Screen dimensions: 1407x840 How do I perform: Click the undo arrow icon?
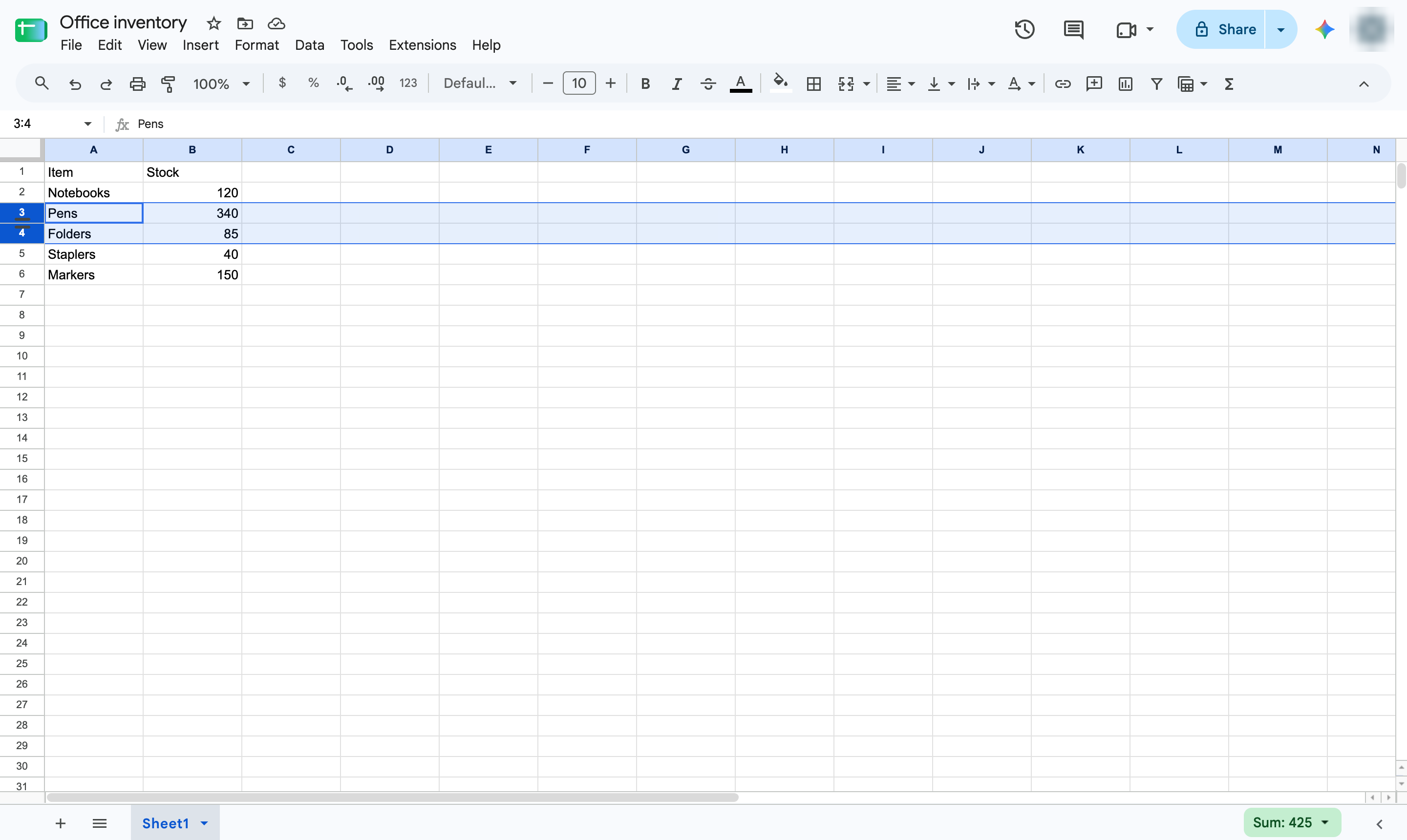tap(75, 84)
